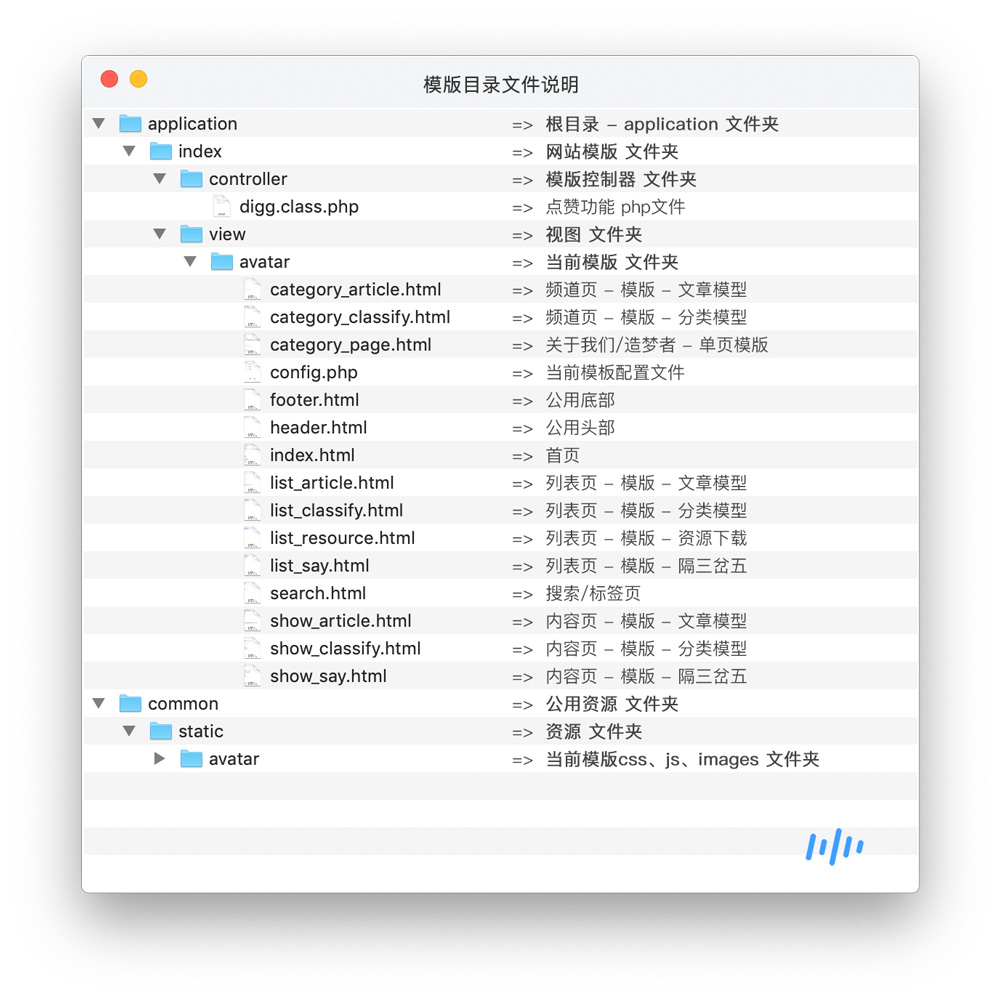
Task: Click the list_say.html file icon
Action: coord(253,566)
